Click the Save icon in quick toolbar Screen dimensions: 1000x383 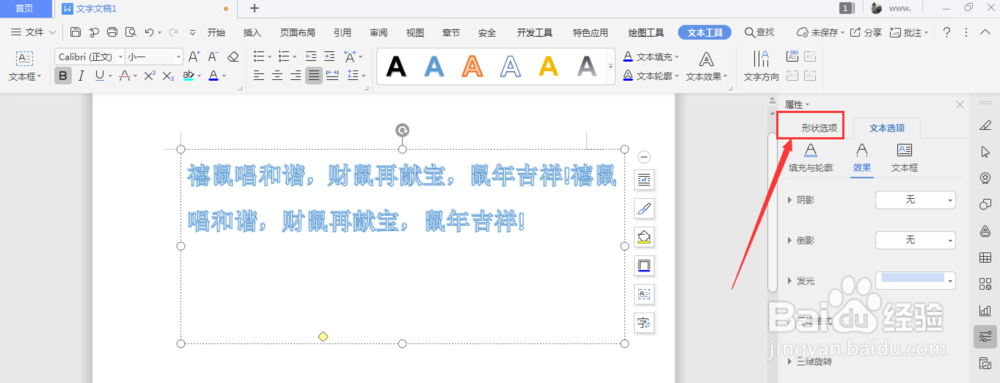[75, 32]
